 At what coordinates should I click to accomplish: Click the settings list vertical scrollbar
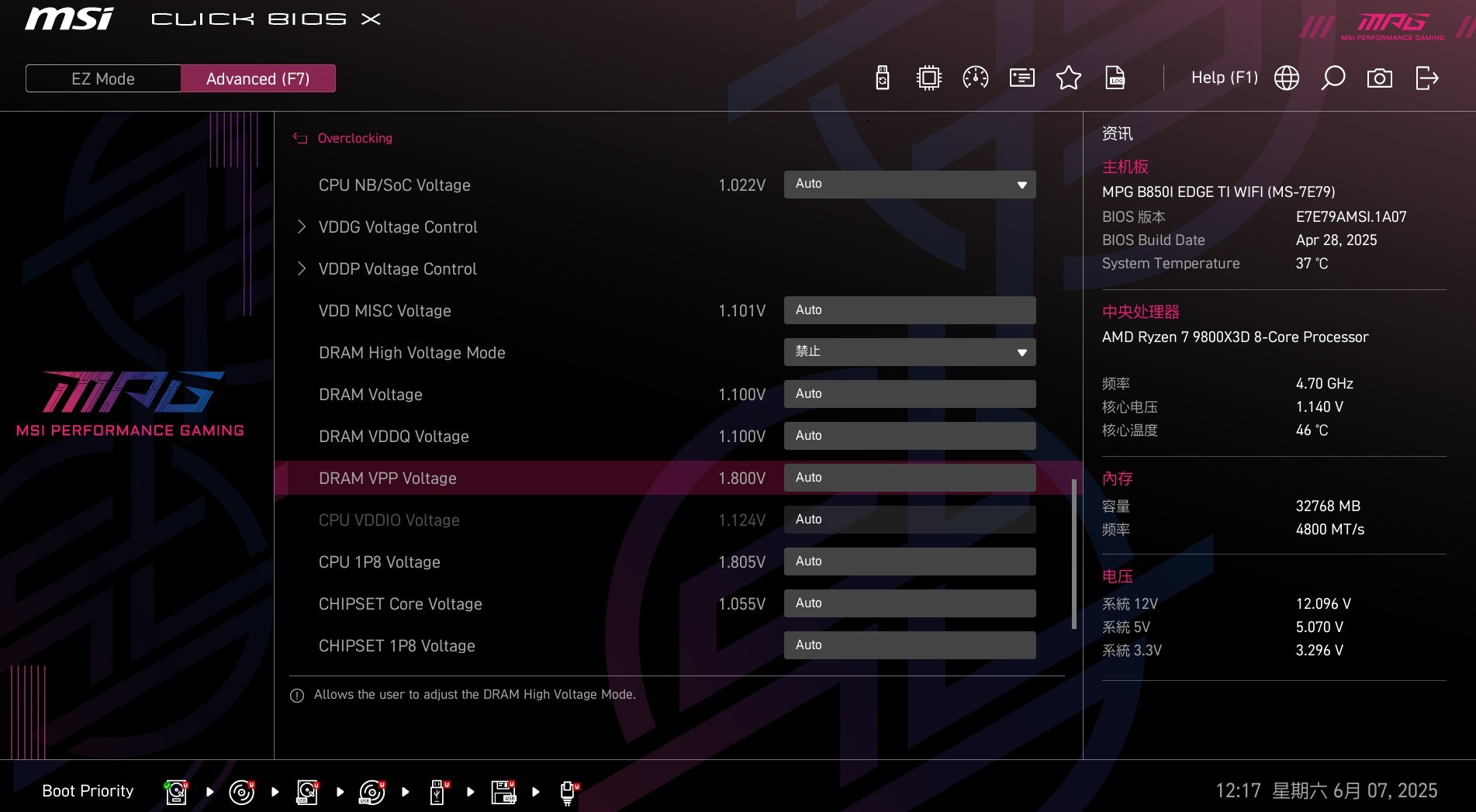point(1074,554)
